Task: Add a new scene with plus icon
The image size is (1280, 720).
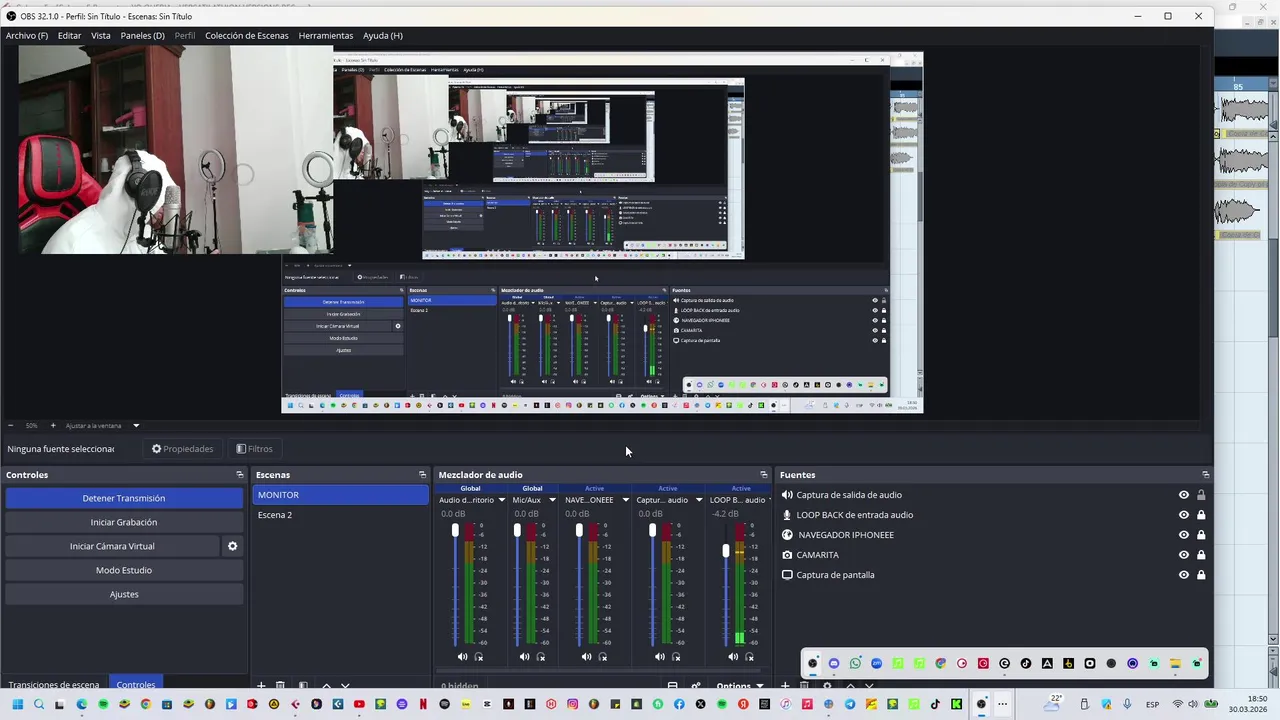Action: 261,686
